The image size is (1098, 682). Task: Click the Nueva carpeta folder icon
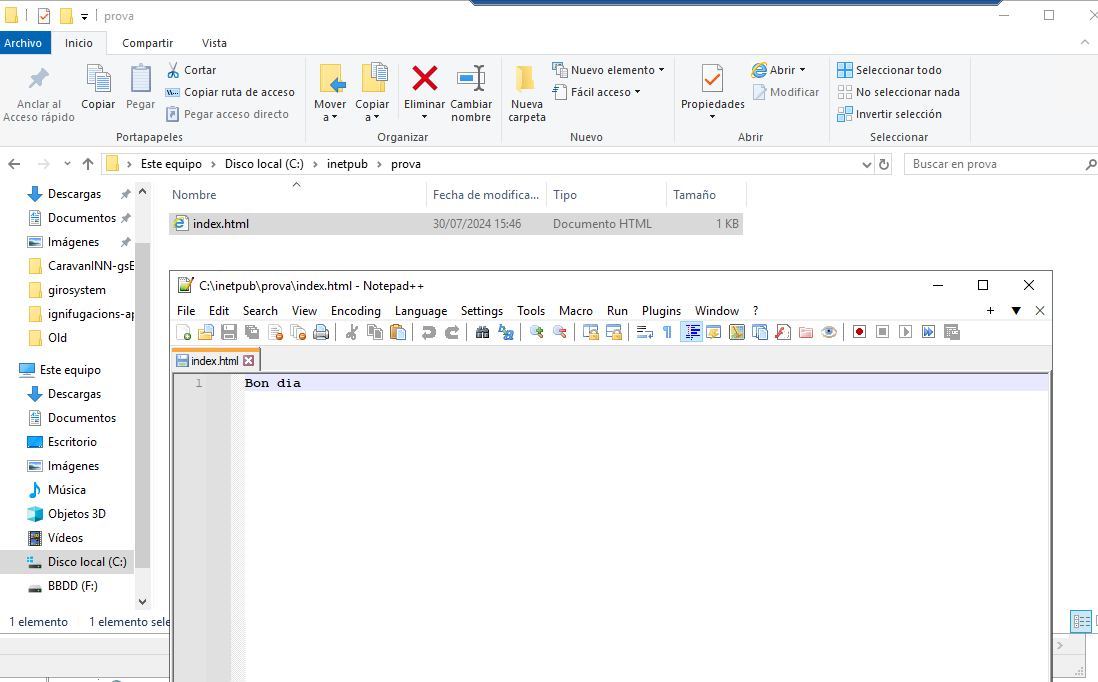(x=526, y=80)
